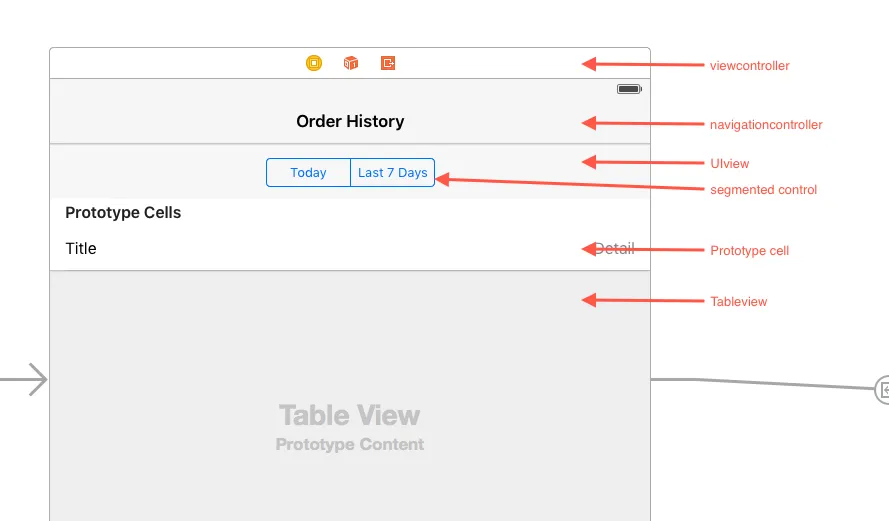Click the Prototype Content subtitle text
The width and height of the screenshot is (889, 521).
[x=350, y=445]
